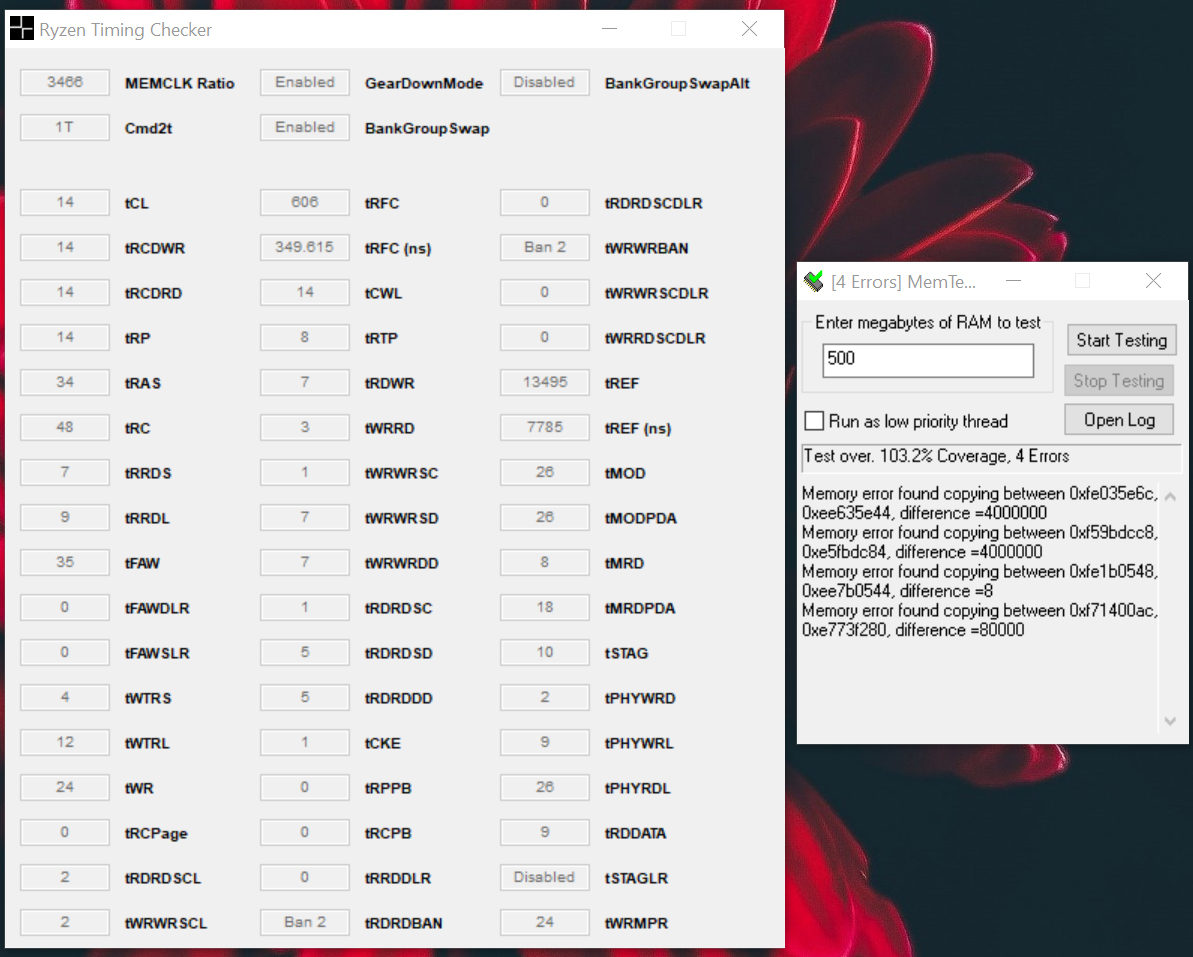Click the tMOD value field

click(544, 472)
